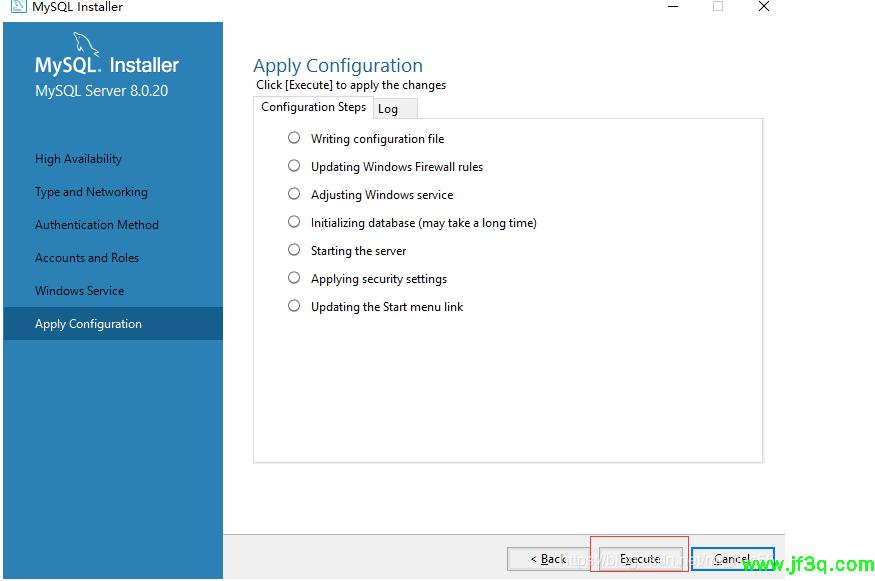
Task: Select the Updating the Start menu link circle
Action: pos(294,305)
